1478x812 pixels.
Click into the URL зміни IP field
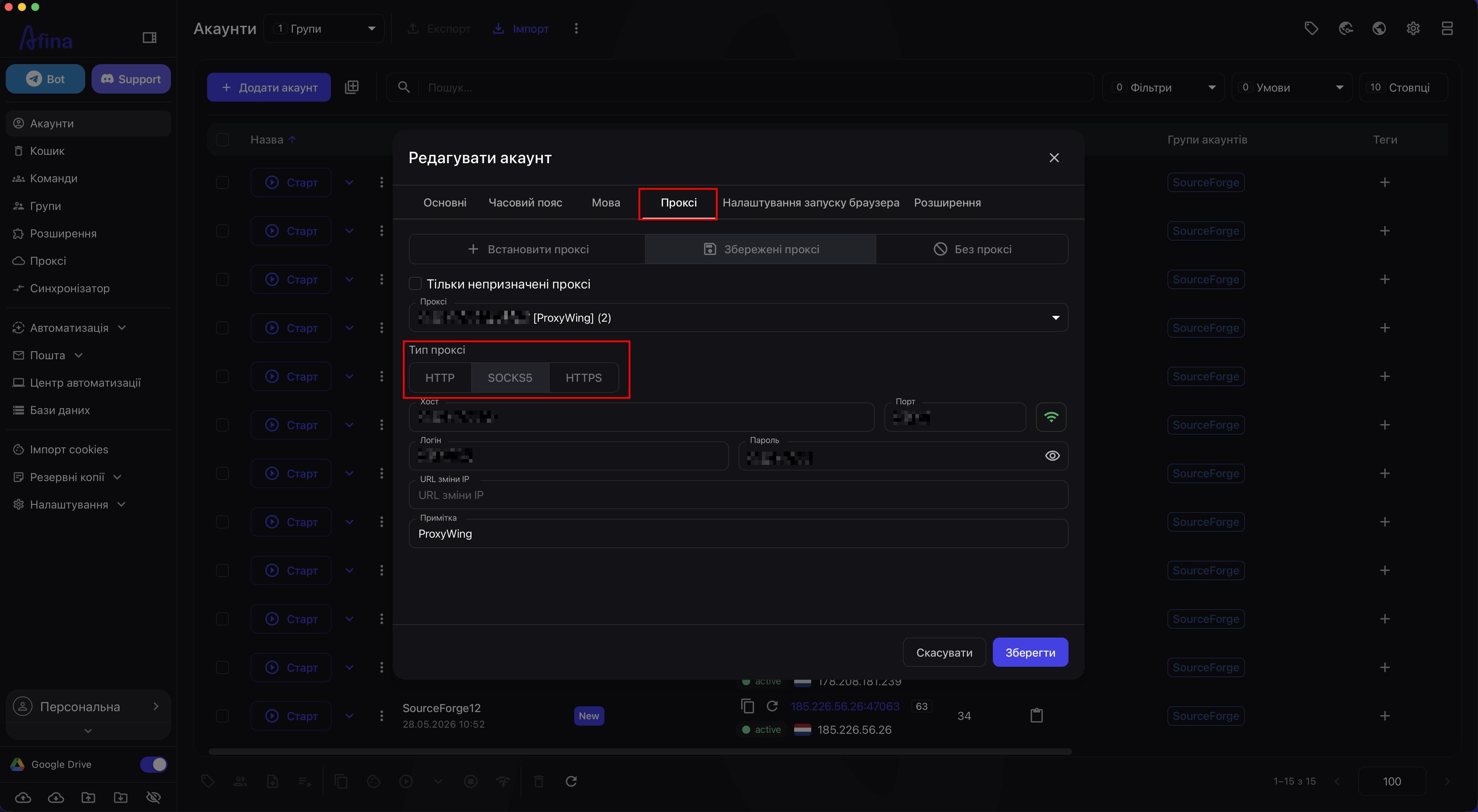click(x=738, y=495)
